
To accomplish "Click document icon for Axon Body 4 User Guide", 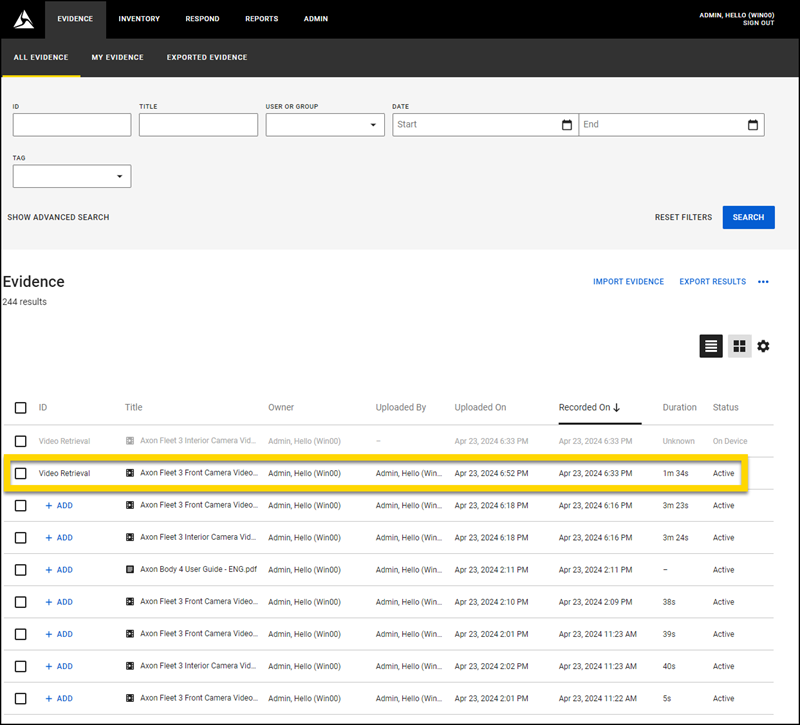I will [130, 569].
